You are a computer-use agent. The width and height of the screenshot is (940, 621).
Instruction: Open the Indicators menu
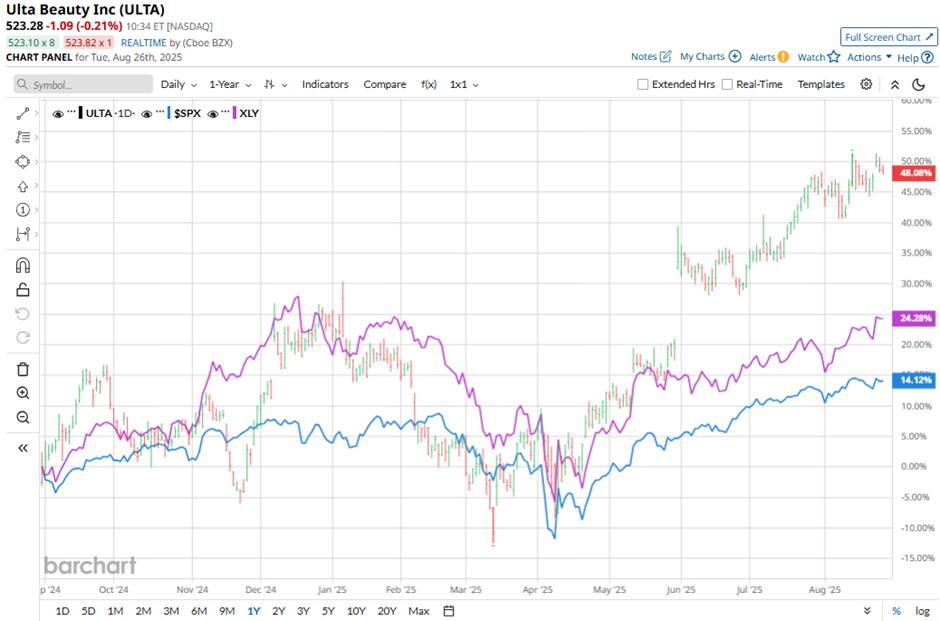click(325, 85)
